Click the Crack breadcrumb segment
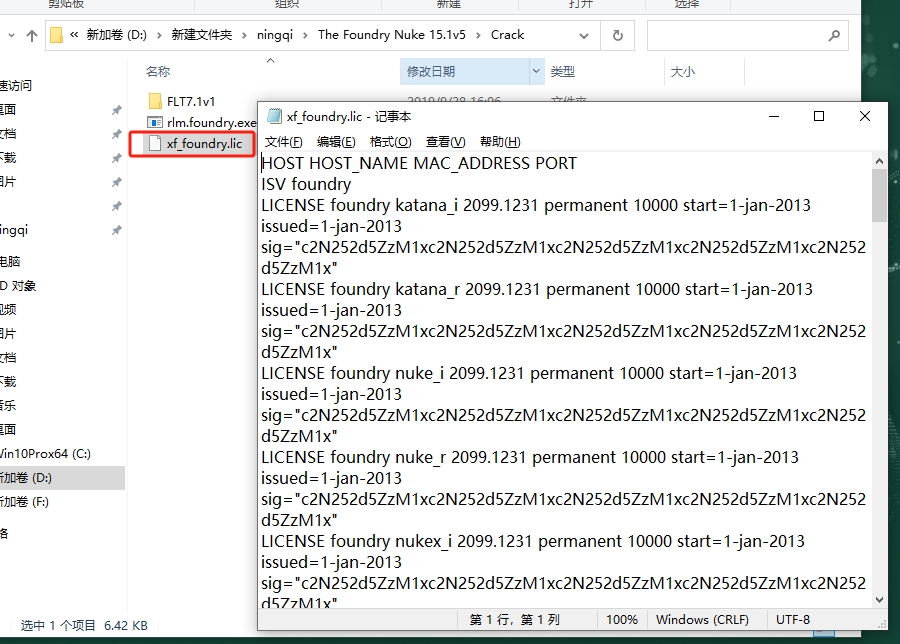The image size is (900, 644). coord(507,35)
